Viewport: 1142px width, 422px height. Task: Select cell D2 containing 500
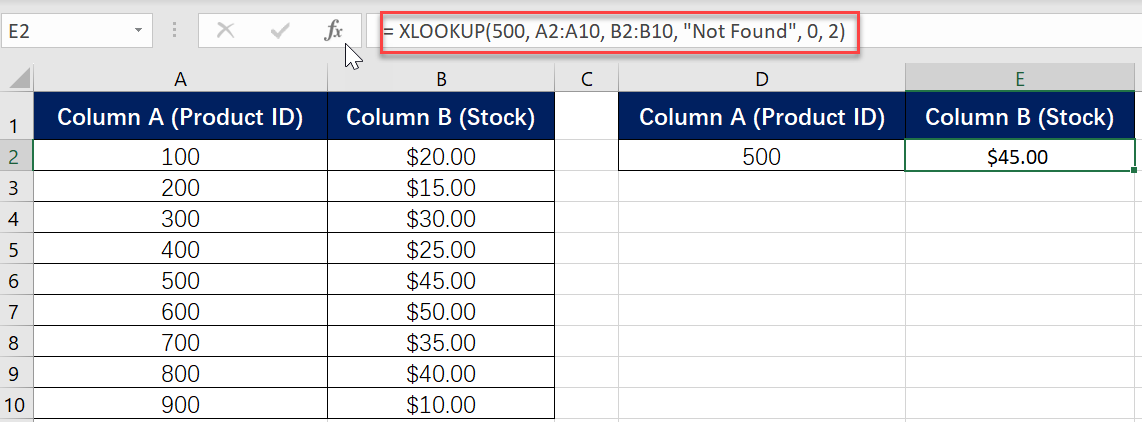point(762,156)
